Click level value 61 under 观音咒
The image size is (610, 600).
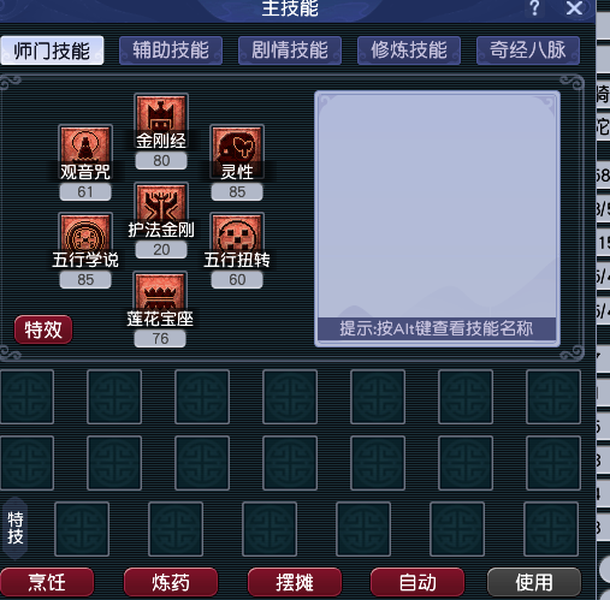pyautogui.click(x=85, y=192)
